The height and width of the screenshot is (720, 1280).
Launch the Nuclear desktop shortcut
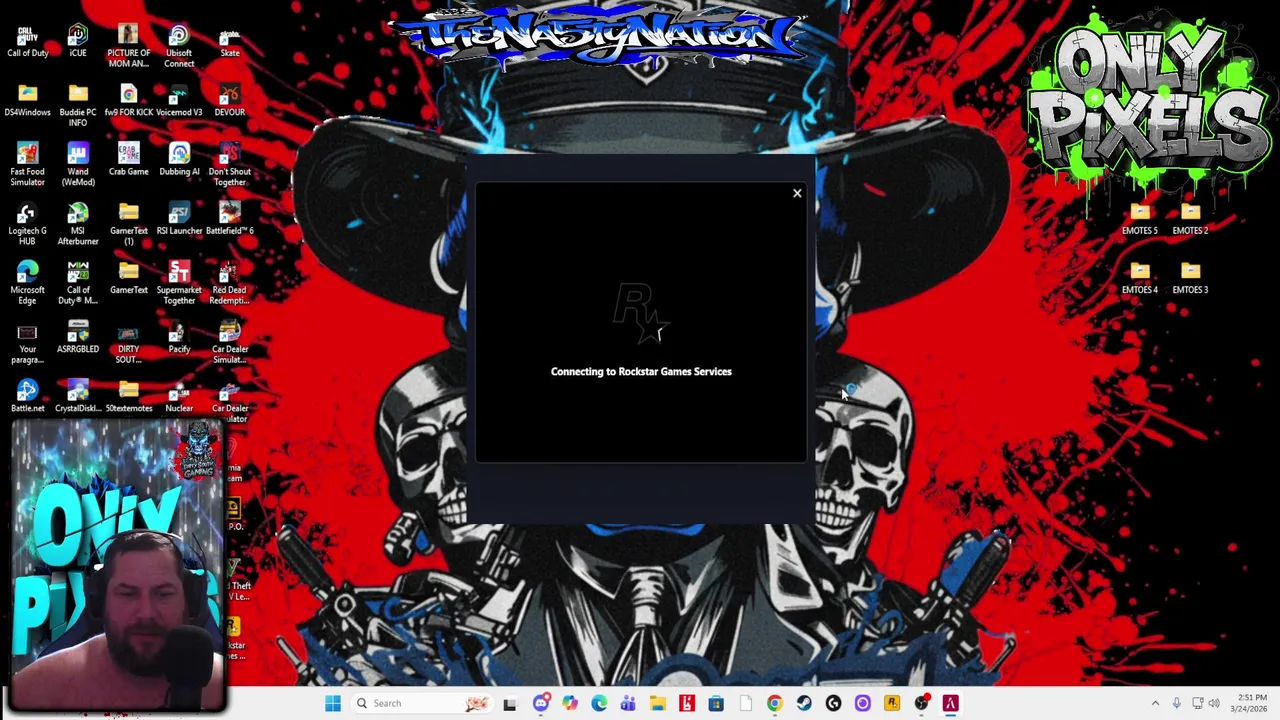(179, 397)
